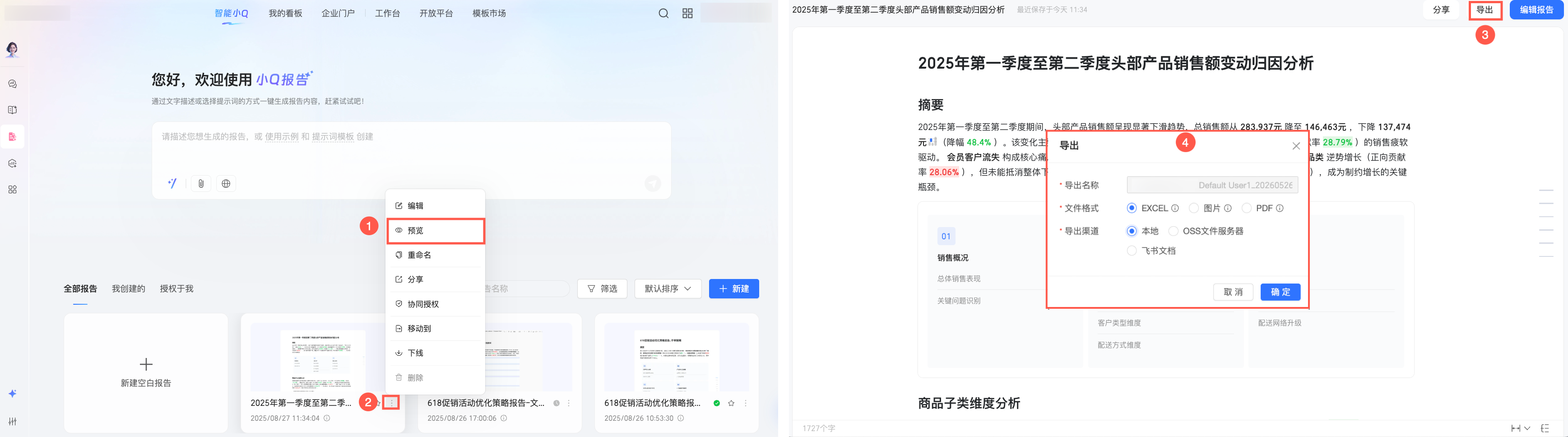Click the 编辑报告 button
This screenshot has height=437, width=1568.
pyautogui.click(x=1536, y=10)
